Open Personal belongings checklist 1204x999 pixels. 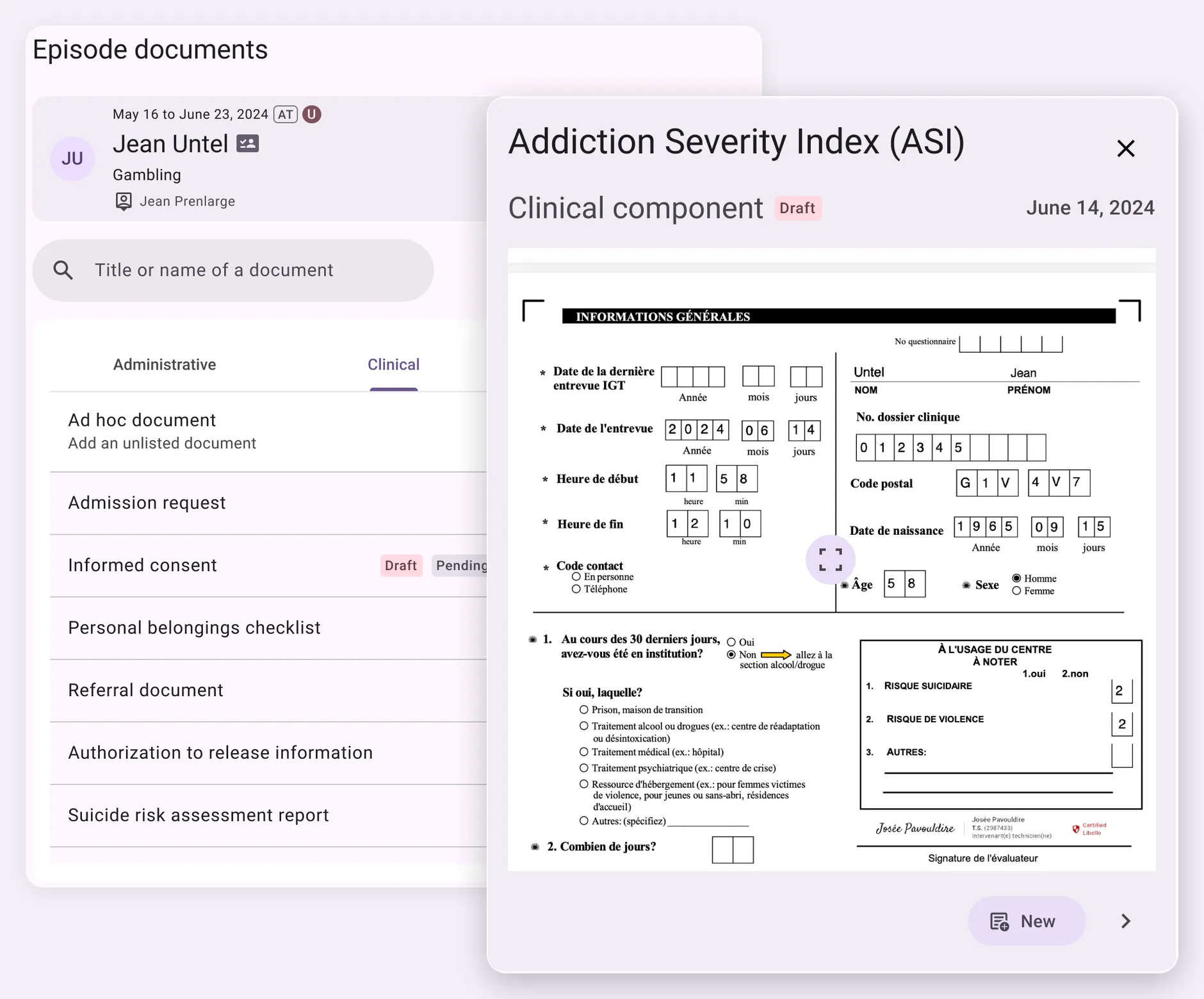click(x=268, y=628)
